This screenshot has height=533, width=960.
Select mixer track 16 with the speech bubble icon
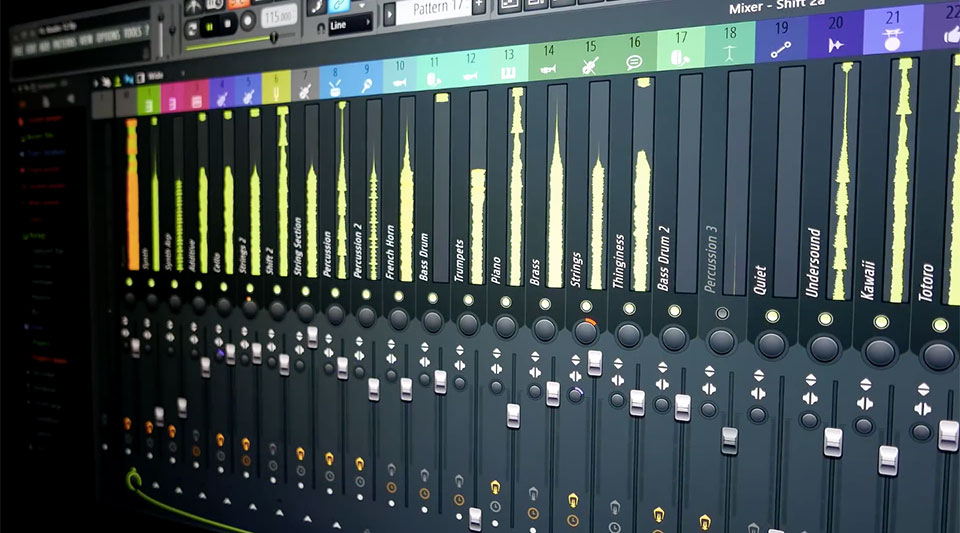pyautogui.click(x=634, y=51)
